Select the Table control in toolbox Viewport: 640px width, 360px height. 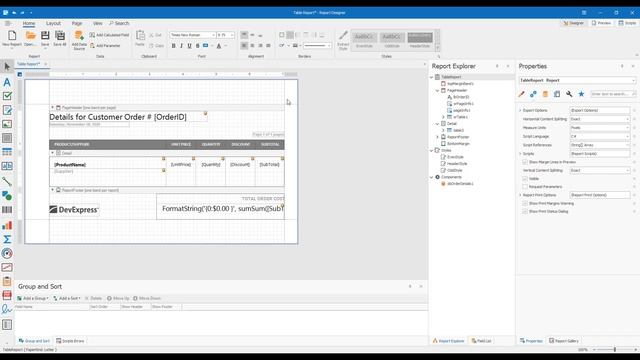[7, 152]
